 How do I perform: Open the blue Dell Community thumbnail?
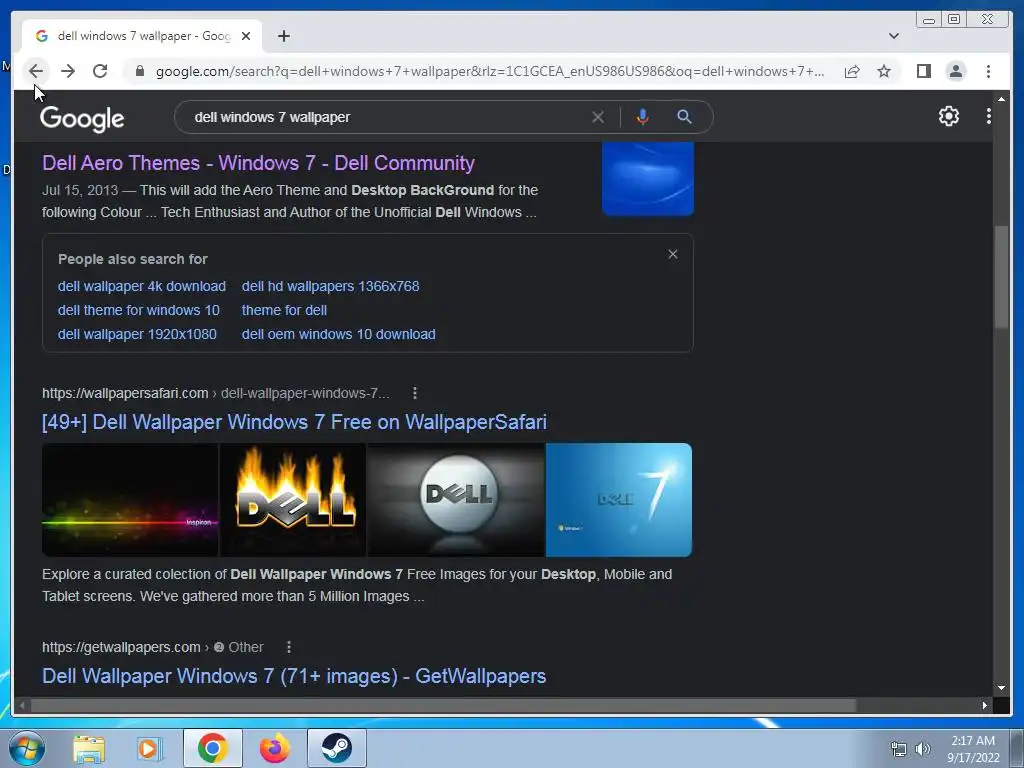pyautogui.click(x=647, y=178)
